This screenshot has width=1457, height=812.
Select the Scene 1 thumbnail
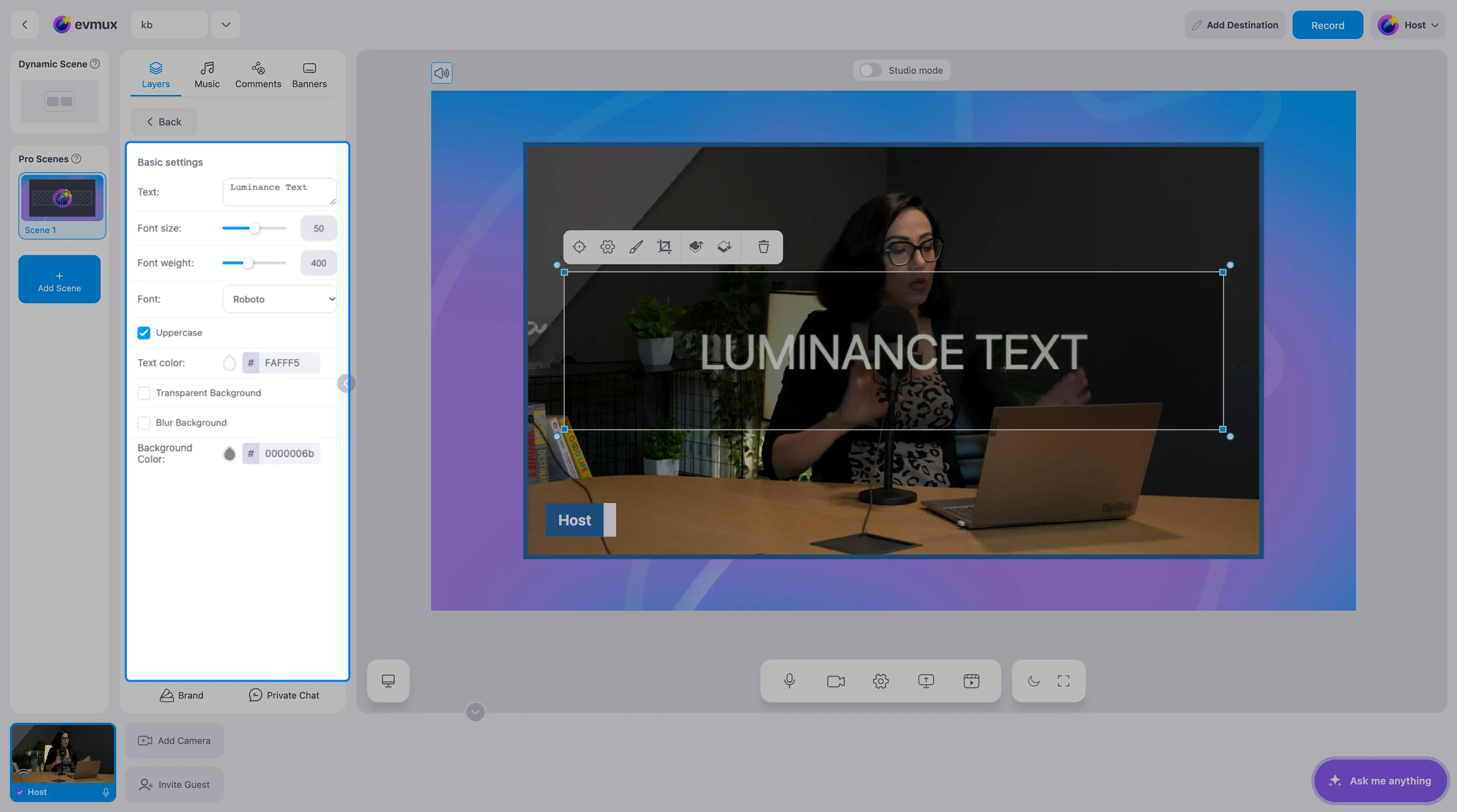coord(62,206)
